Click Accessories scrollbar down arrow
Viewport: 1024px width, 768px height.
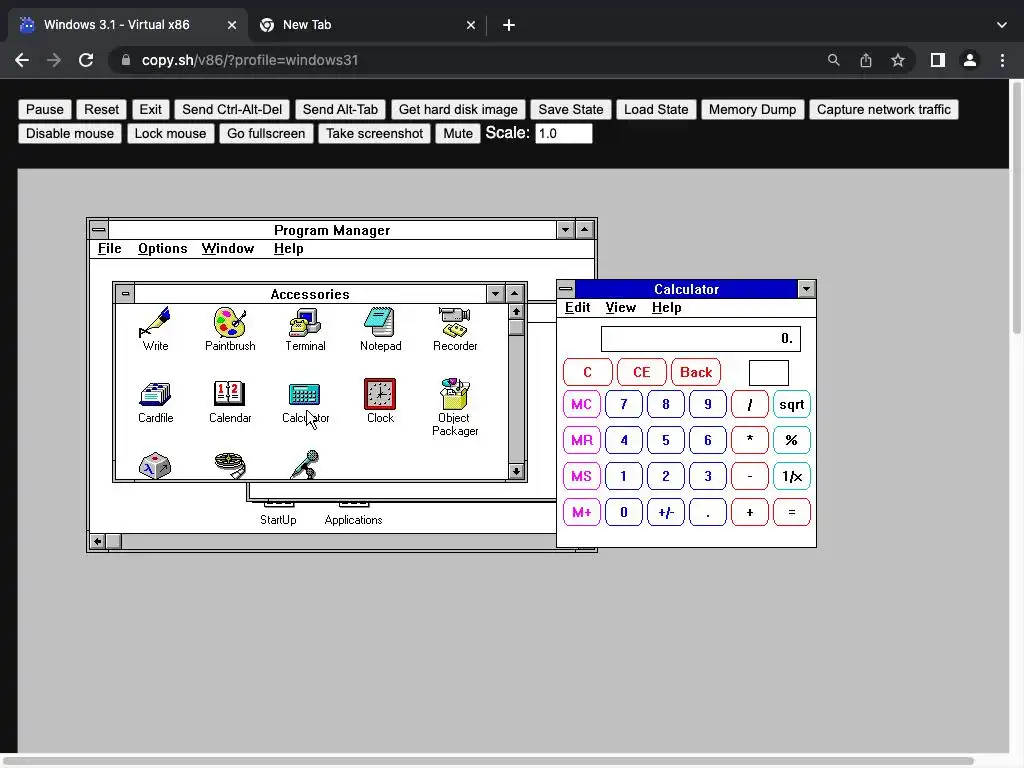coord(516,471)
